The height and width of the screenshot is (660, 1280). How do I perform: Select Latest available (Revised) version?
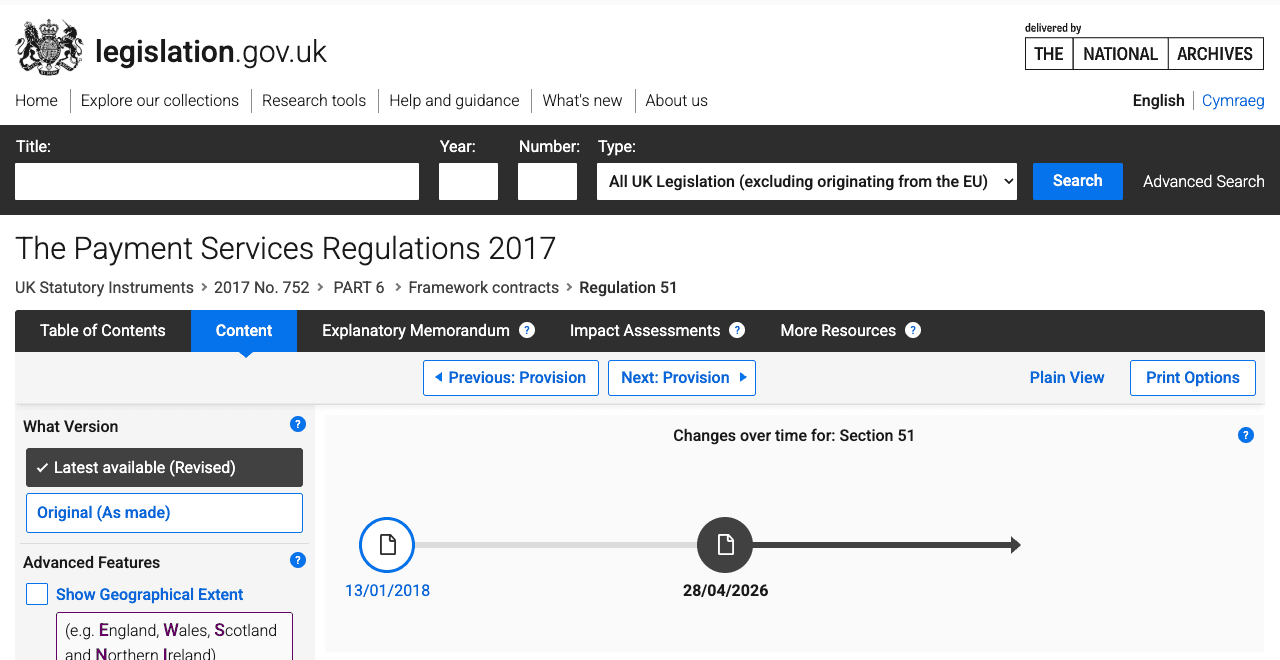[x=164, y=467]
